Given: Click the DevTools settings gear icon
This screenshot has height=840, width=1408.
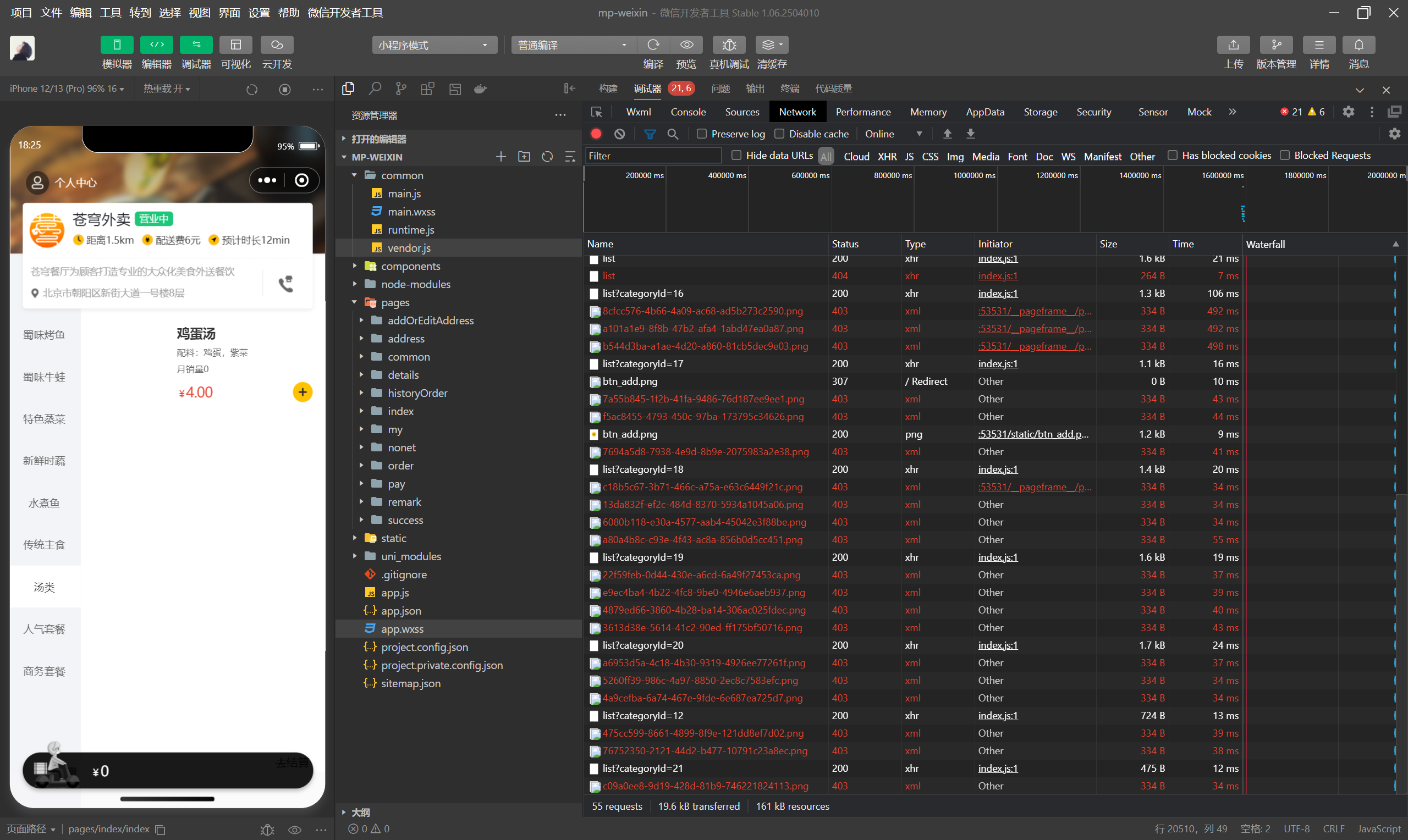Looking at the screenshot, I should 1348,112.
